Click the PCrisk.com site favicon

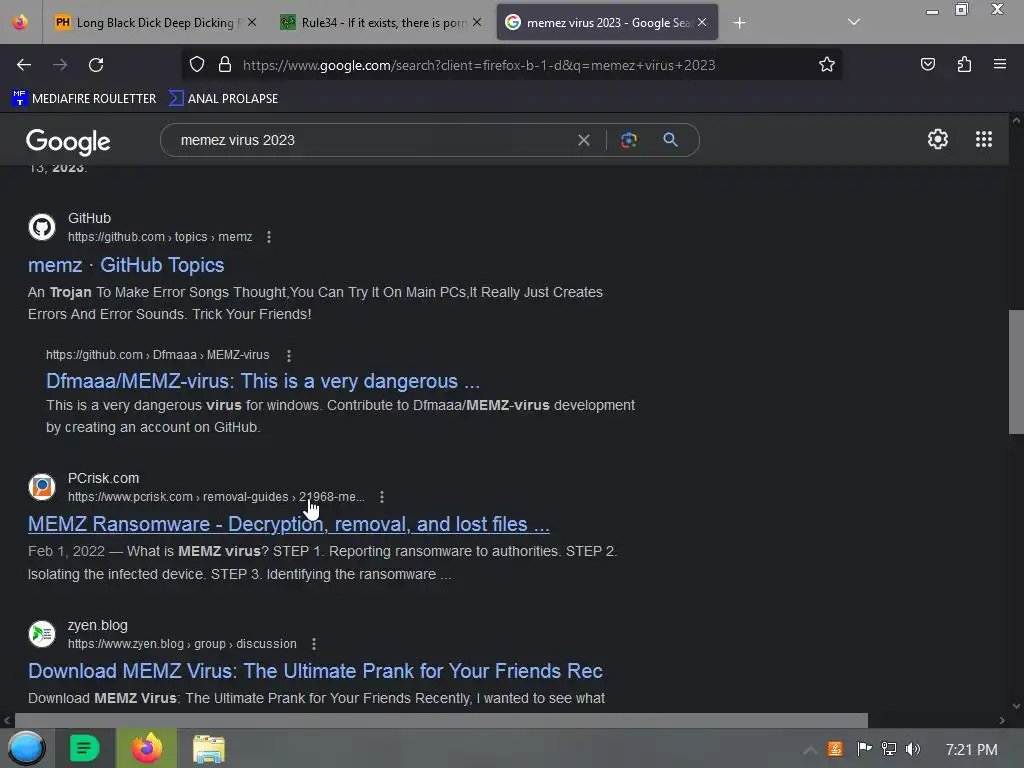(42, 487)
